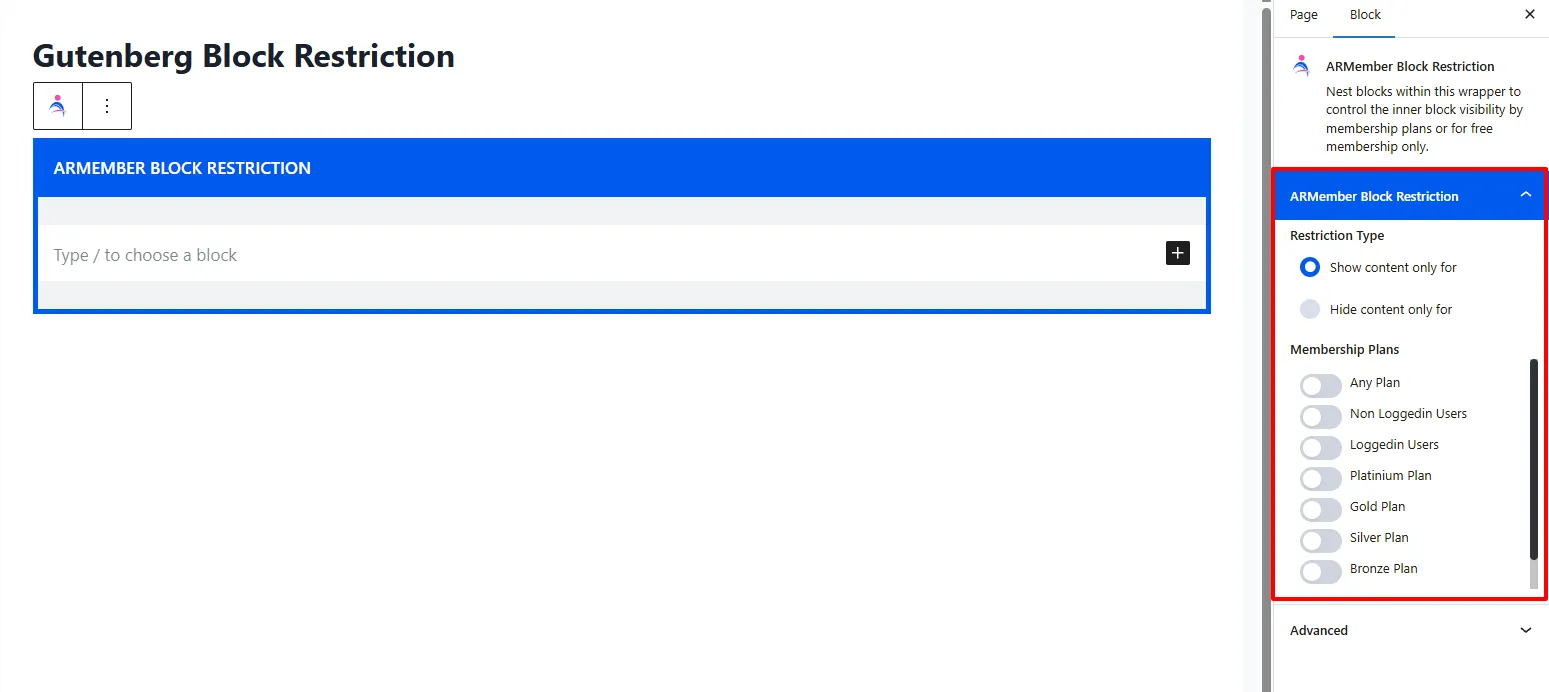Close the settings sidebar with the X

(x=1529, y=14)
